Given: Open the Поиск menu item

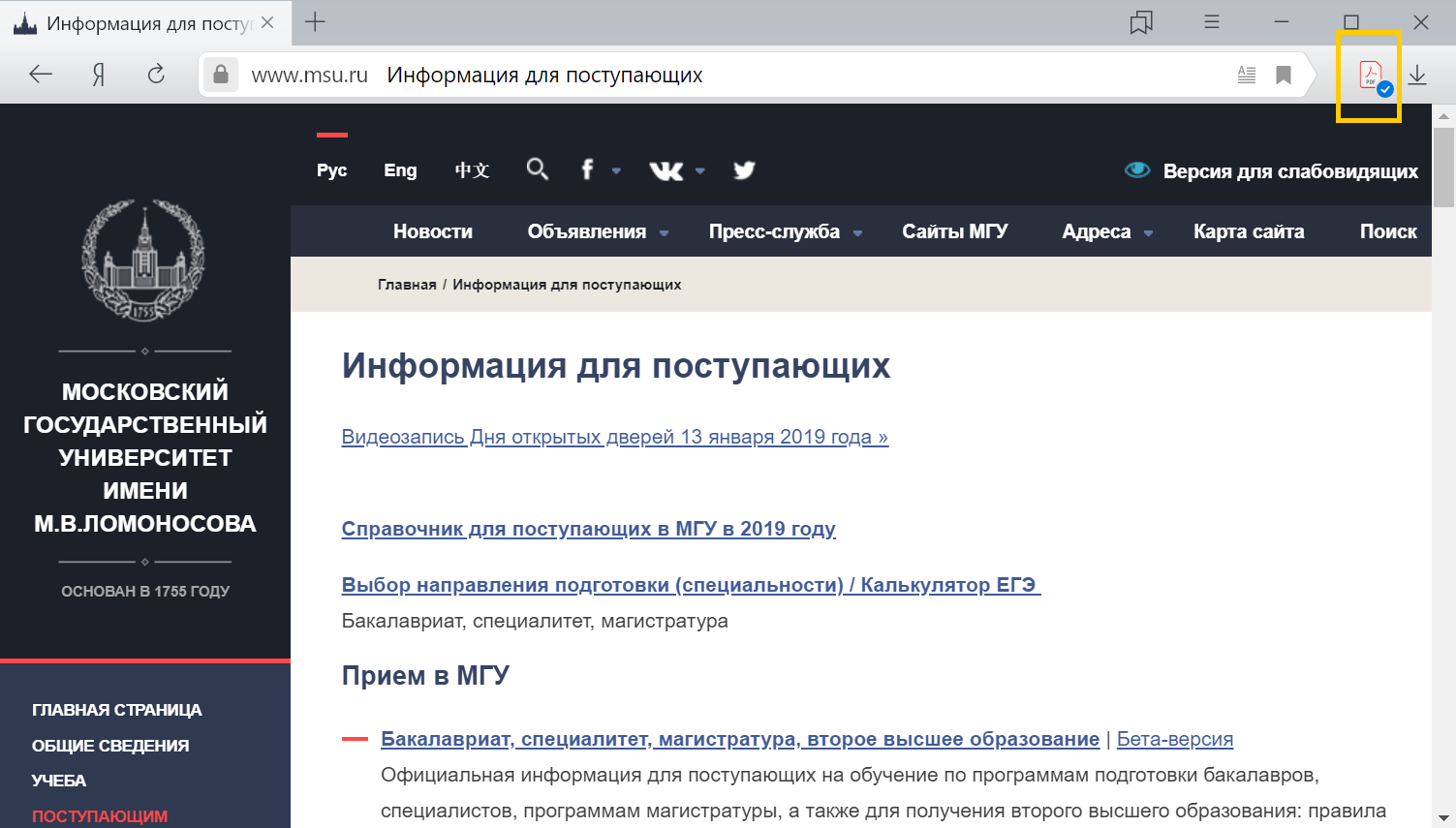Looking at the screenshot, I should [x=1388, y=231].
